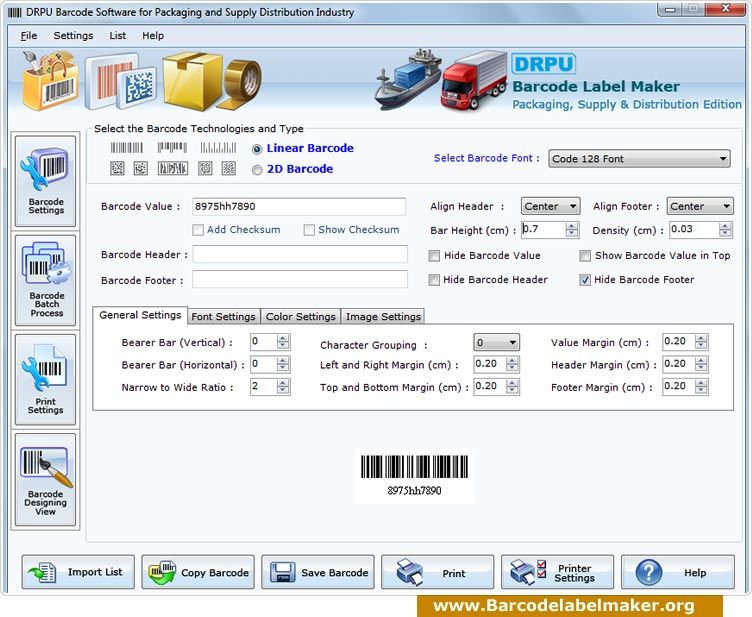Switch to the Font Settings tab
752x617 pixels.
coord(223,316)
